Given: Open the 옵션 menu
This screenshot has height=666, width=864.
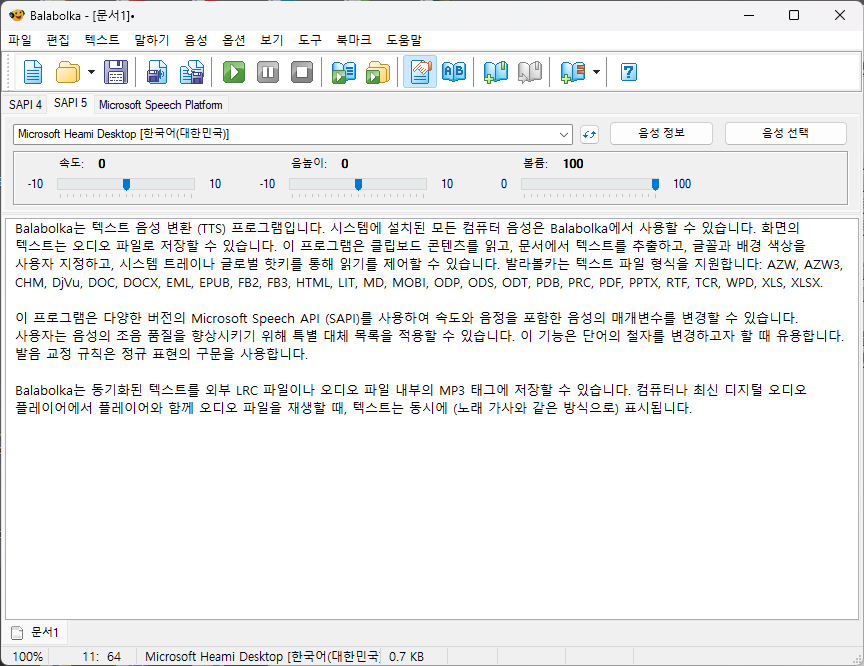Looking at the screenshot, I should pos(234,40).
